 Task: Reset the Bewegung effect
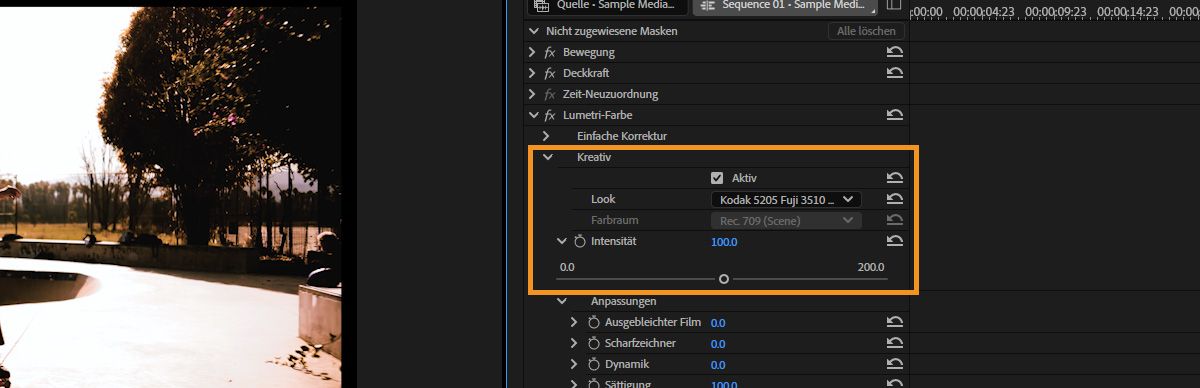(895, 52)
